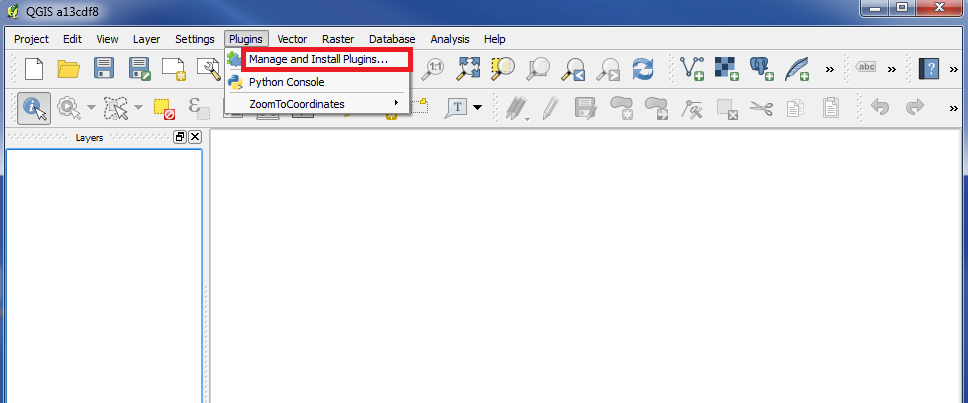
Task: Save project with the floppy disk icon
Action: click(x=104, y=68)
